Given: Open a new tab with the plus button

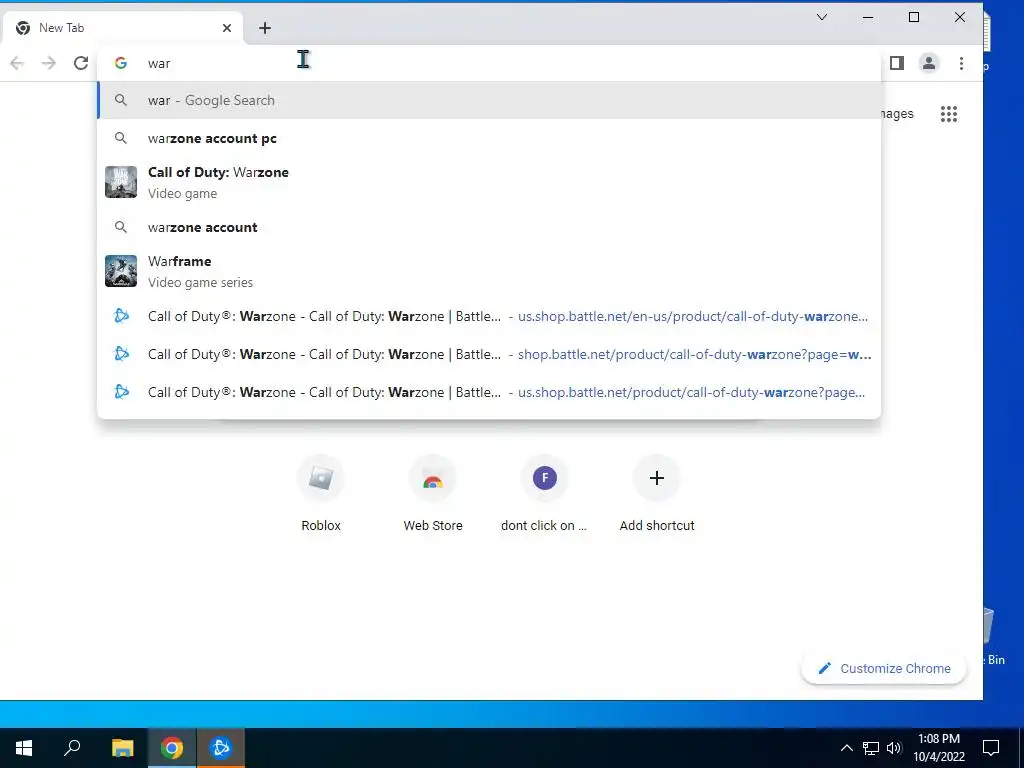Looking at the screenshot, I should coord(264,28).
